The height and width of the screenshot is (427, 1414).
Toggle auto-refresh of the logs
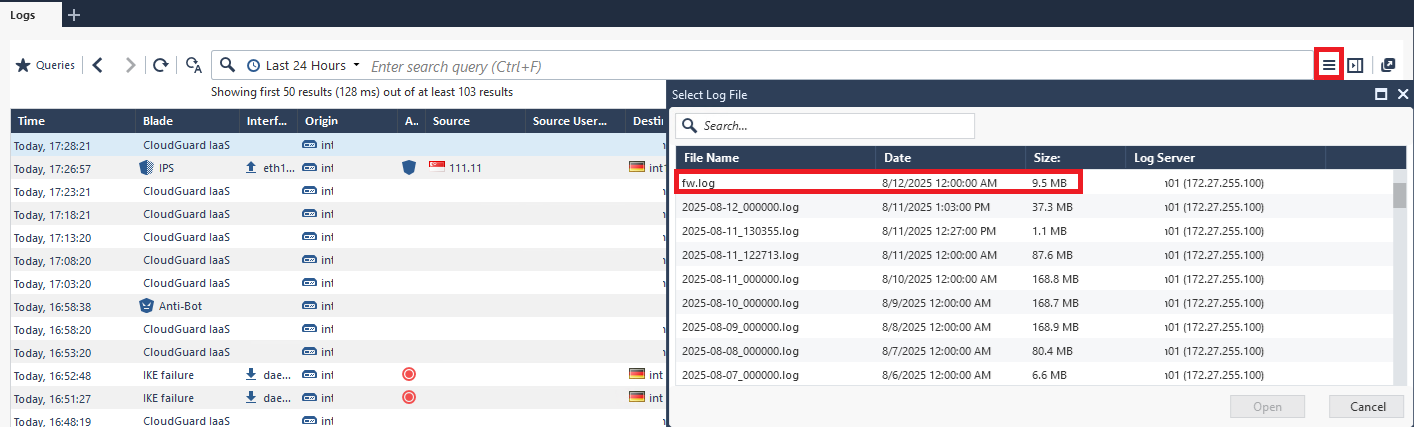click(x=194, y=65)
